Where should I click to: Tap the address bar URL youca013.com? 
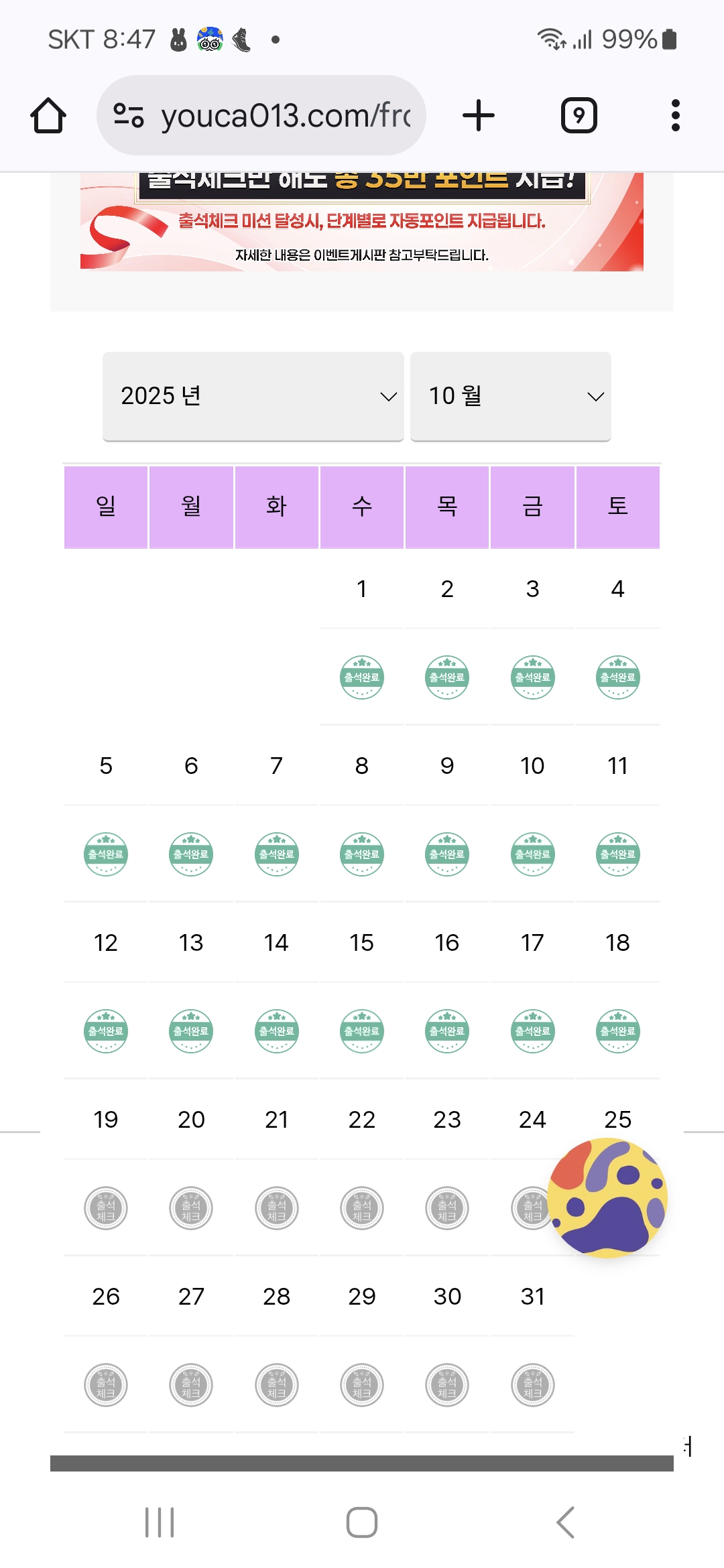tap(286, 115)
